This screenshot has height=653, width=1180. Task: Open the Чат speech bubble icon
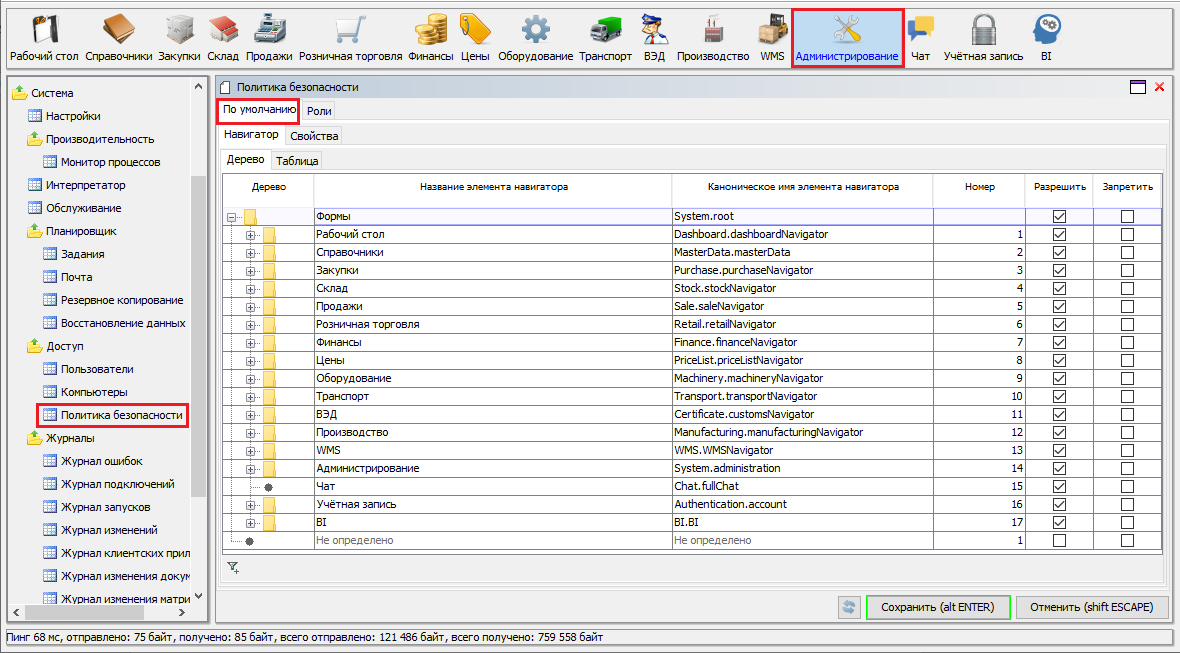point(920,30)
